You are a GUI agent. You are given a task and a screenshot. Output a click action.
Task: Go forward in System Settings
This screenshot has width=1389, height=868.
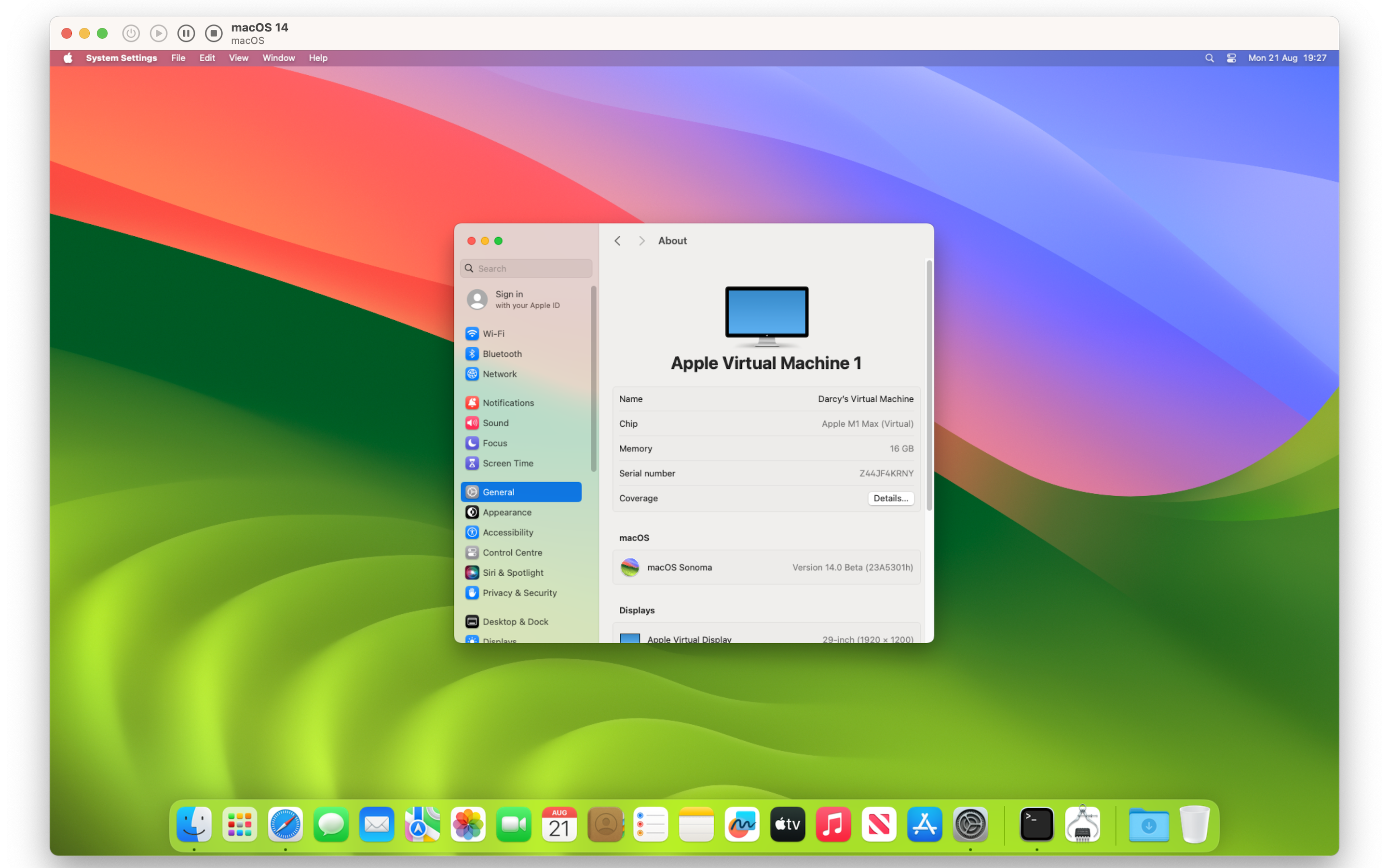pyautogui.click(x=642, y=241)
